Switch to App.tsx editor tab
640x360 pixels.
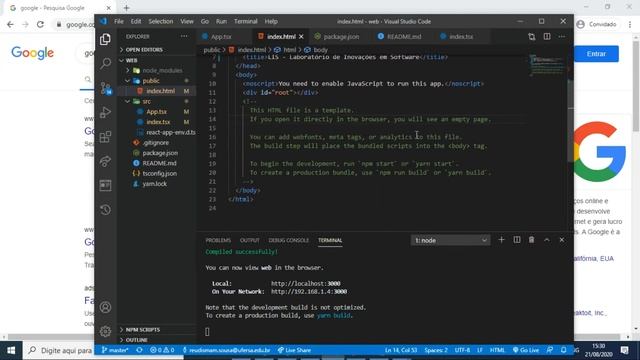click(x=221, y=36)
